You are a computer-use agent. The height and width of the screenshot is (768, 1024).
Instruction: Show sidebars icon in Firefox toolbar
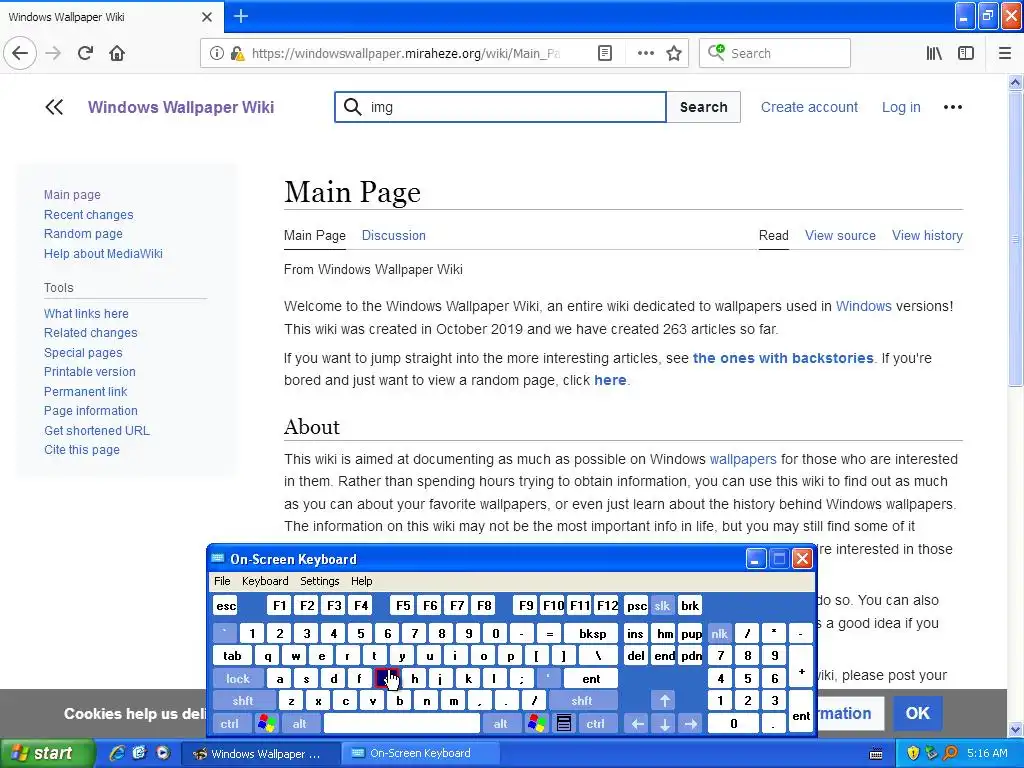pos(966,54)
